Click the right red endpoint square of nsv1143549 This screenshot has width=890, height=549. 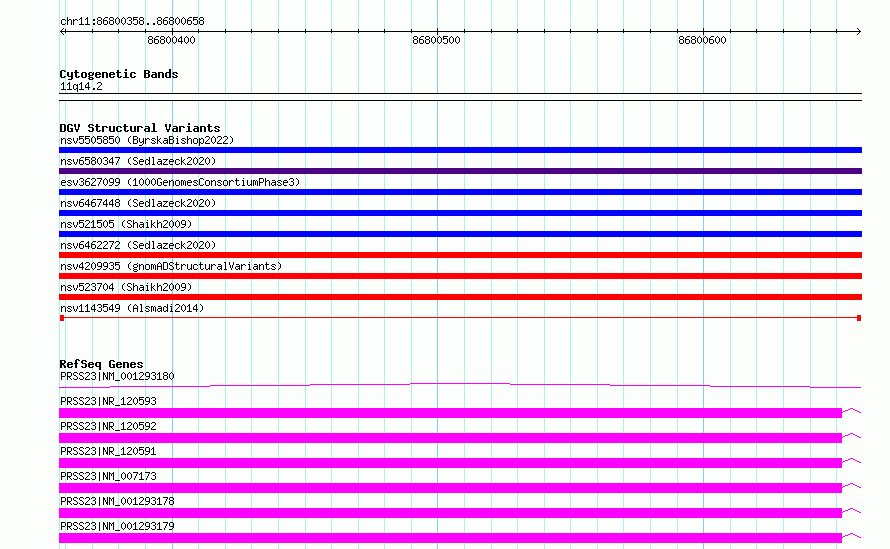pos(859,318)
